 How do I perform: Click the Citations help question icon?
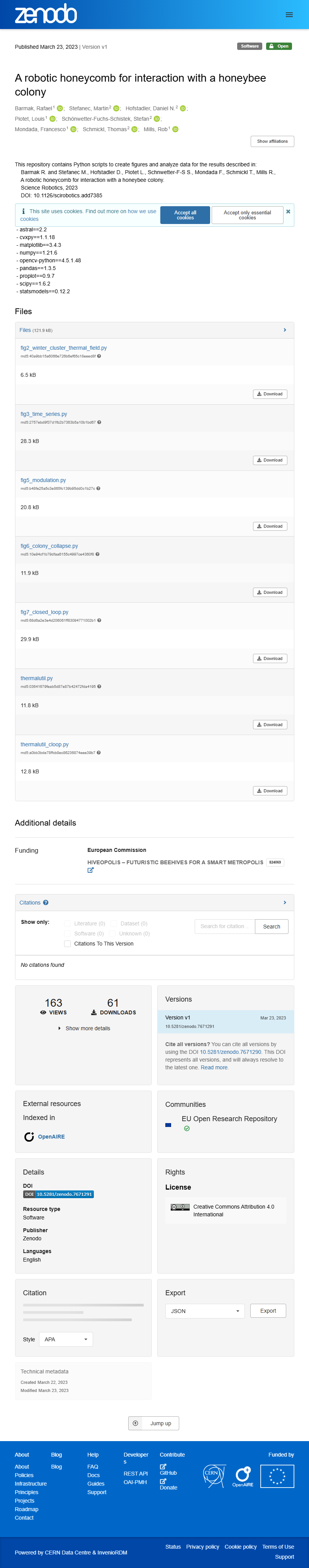coord(46,902)
